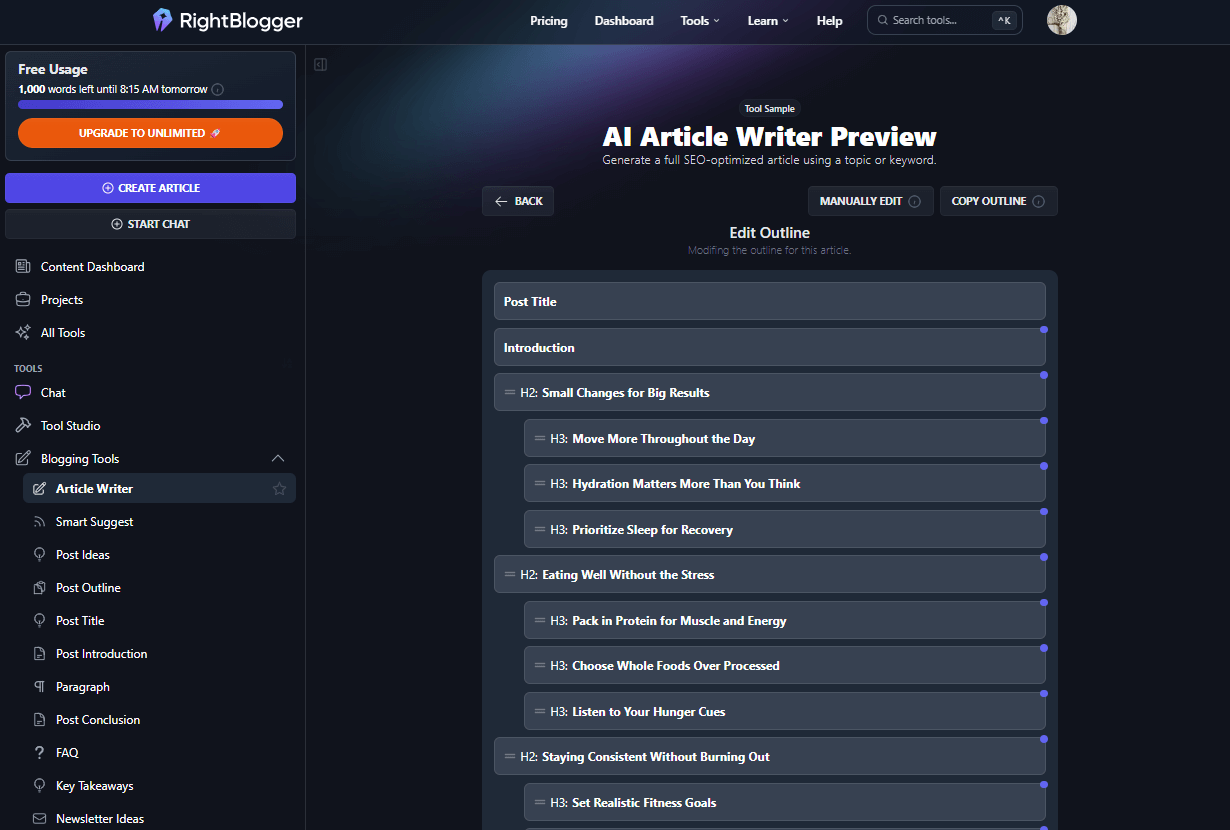The height and width of the screenshot is (830, 1230).
Task: Open Post Ideas tool
Action: click(83, 555)
